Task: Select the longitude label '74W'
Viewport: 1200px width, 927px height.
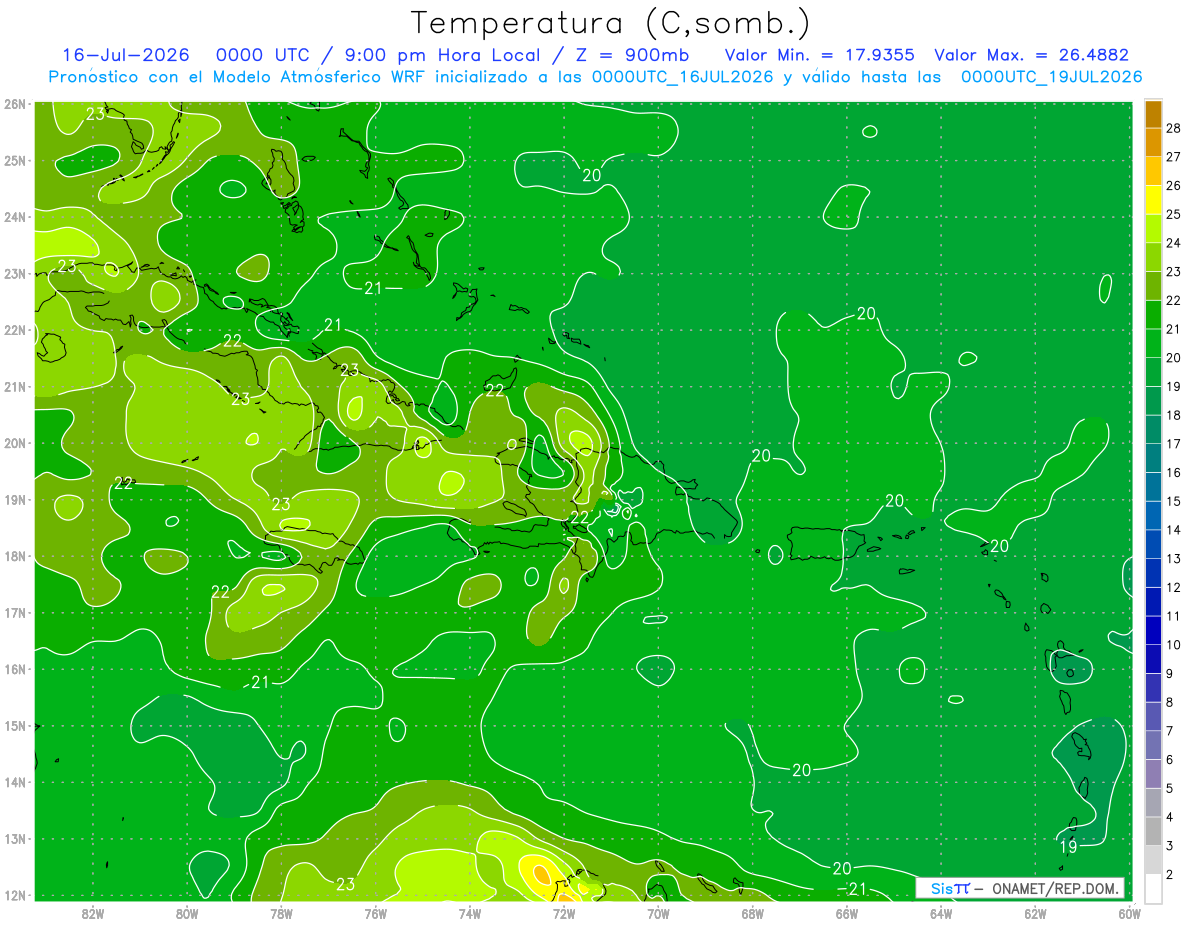Action: coord(470,912)
